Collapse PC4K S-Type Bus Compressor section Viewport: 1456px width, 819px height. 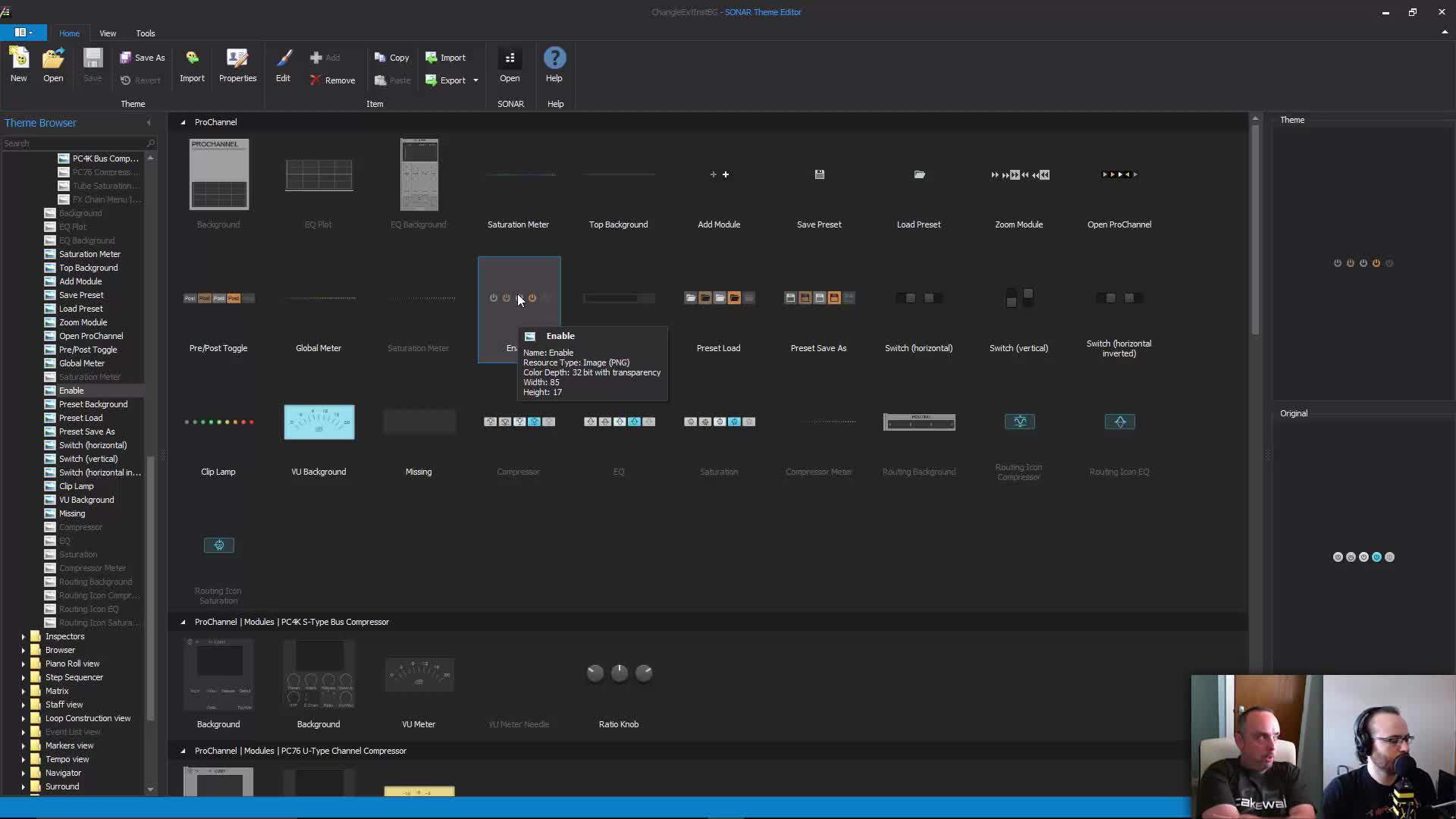tap(183, 622)
